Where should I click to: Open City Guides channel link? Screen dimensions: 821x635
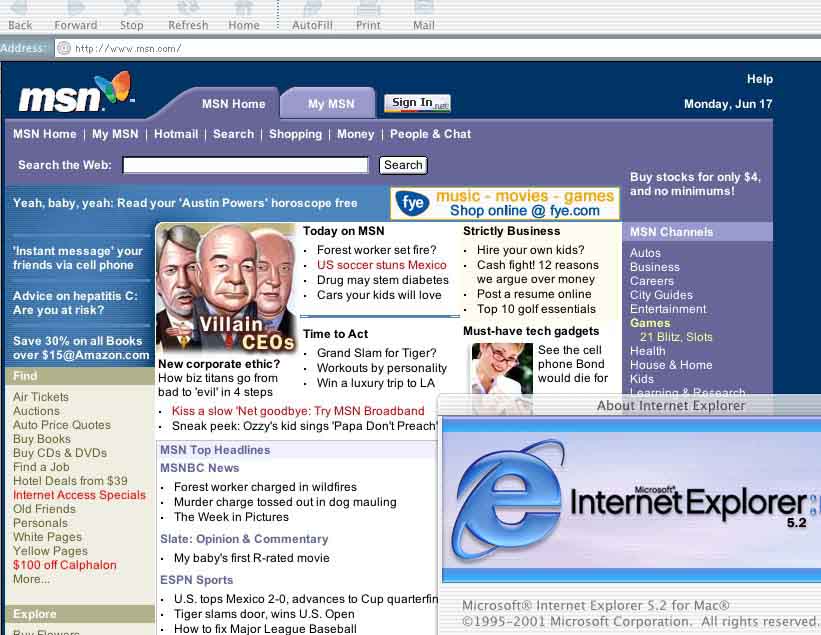[661, 295]
